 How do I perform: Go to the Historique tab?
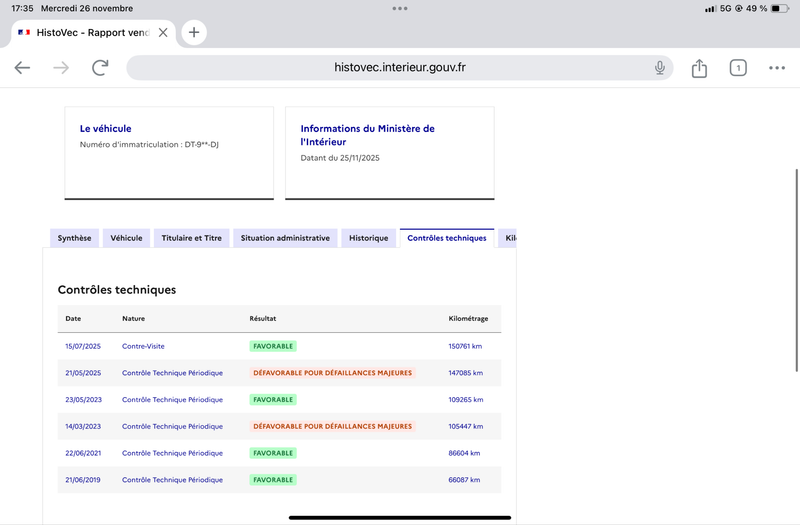[x=368, y=238]
